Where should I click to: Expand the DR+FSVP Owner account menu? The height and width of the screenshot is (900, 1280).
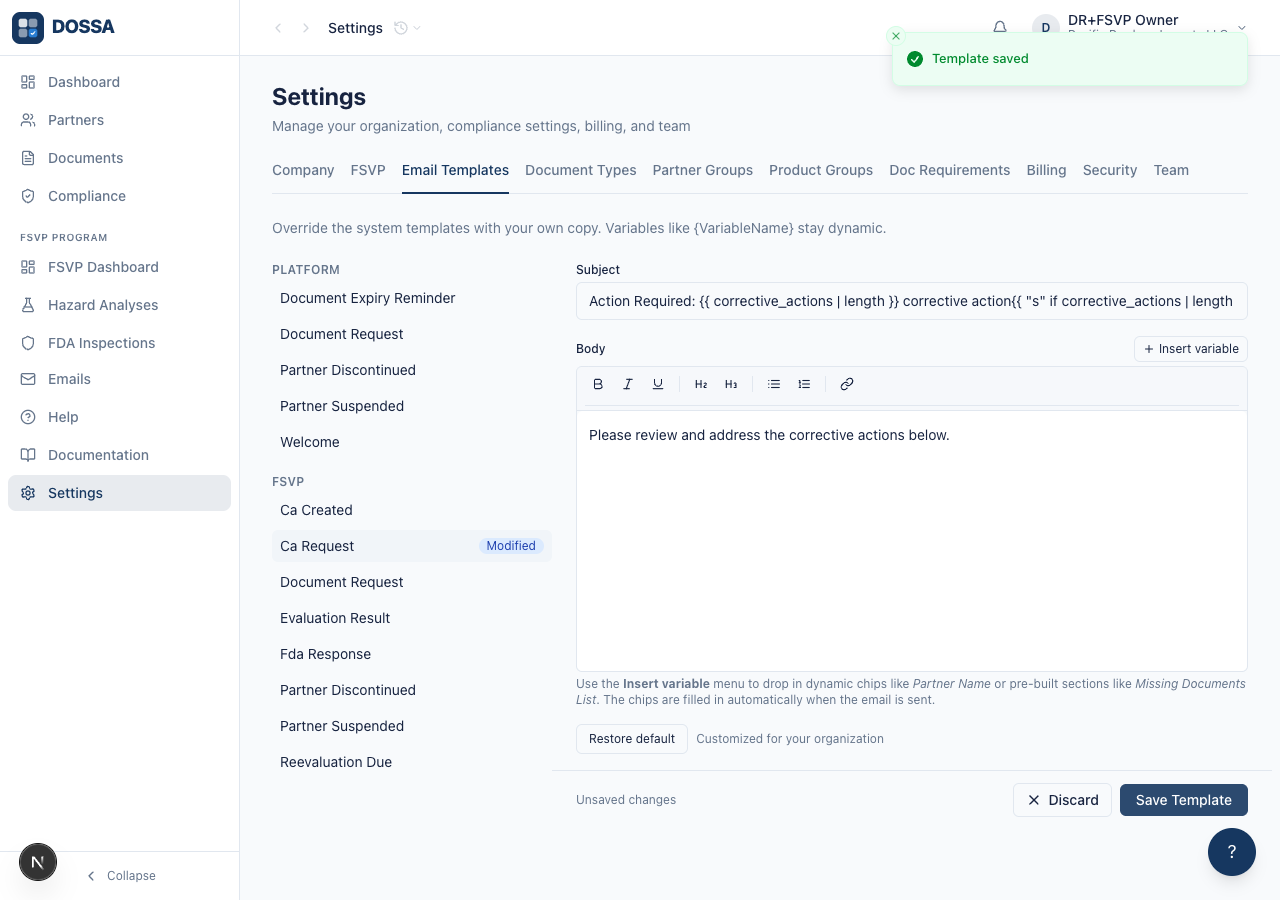click(1141, 28)
